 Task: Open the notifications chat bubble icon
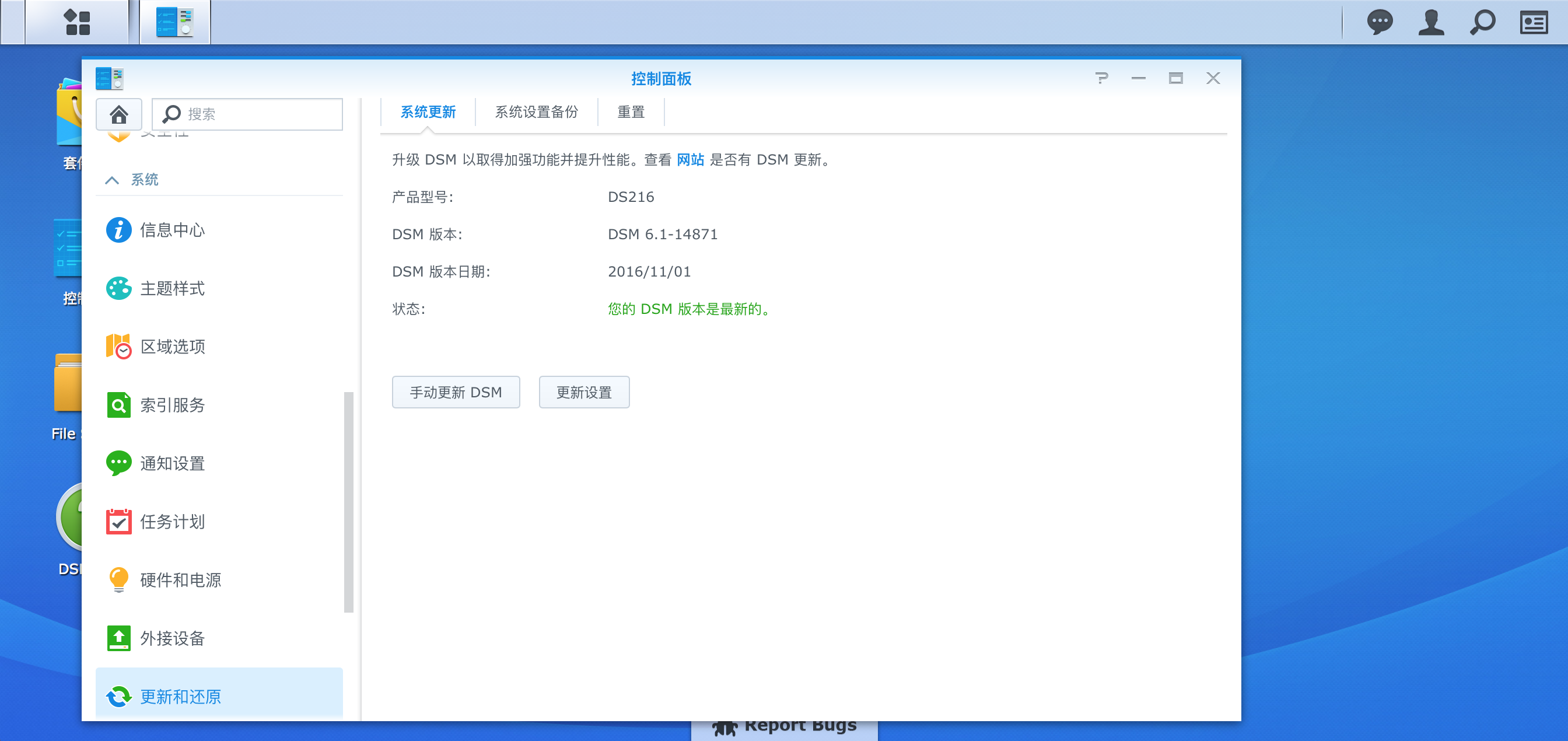click(x=1380, y=23)
